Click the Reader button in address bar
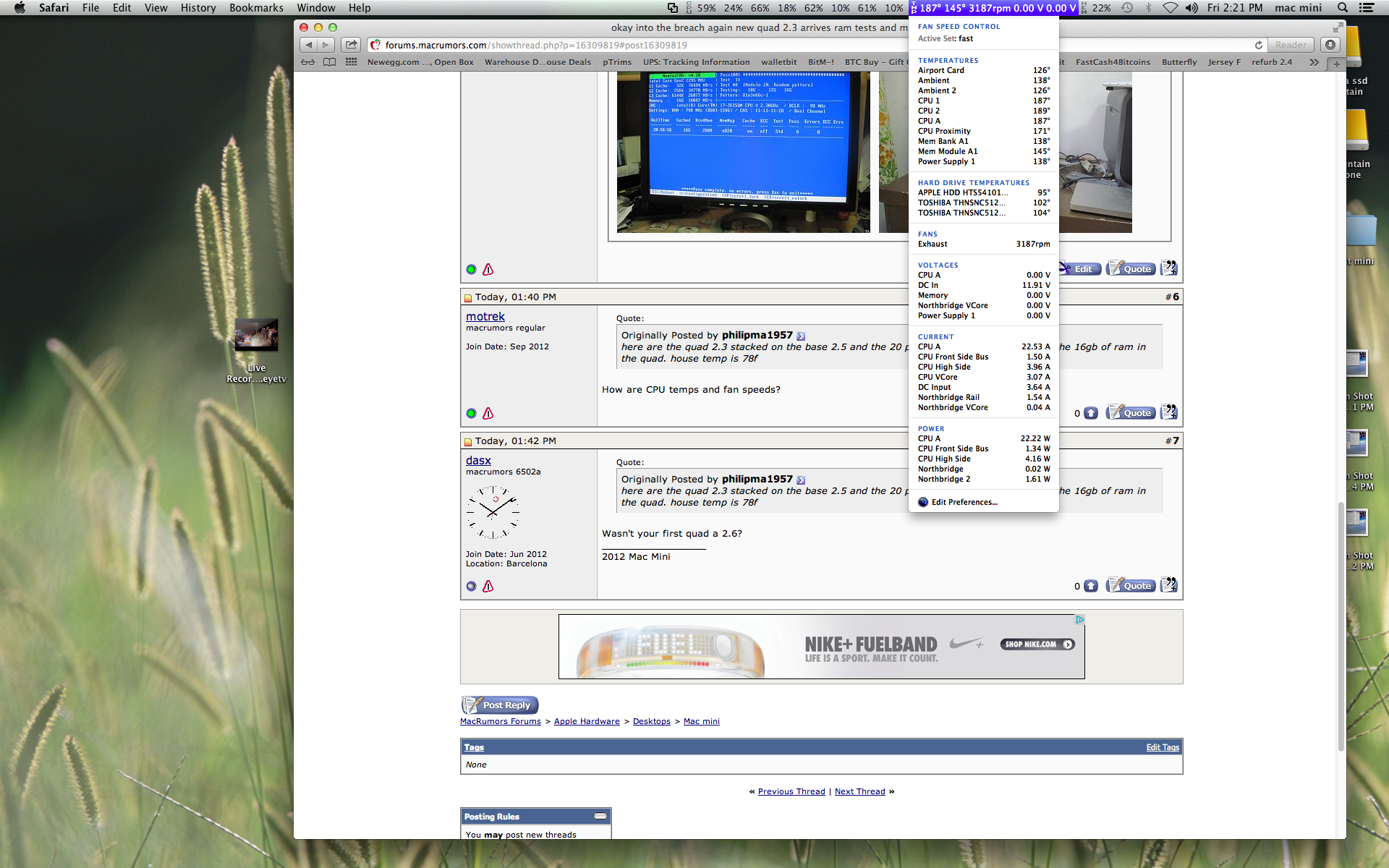Image resolution: width=1389 pixels, height=868 pixels. point(1291,45)
